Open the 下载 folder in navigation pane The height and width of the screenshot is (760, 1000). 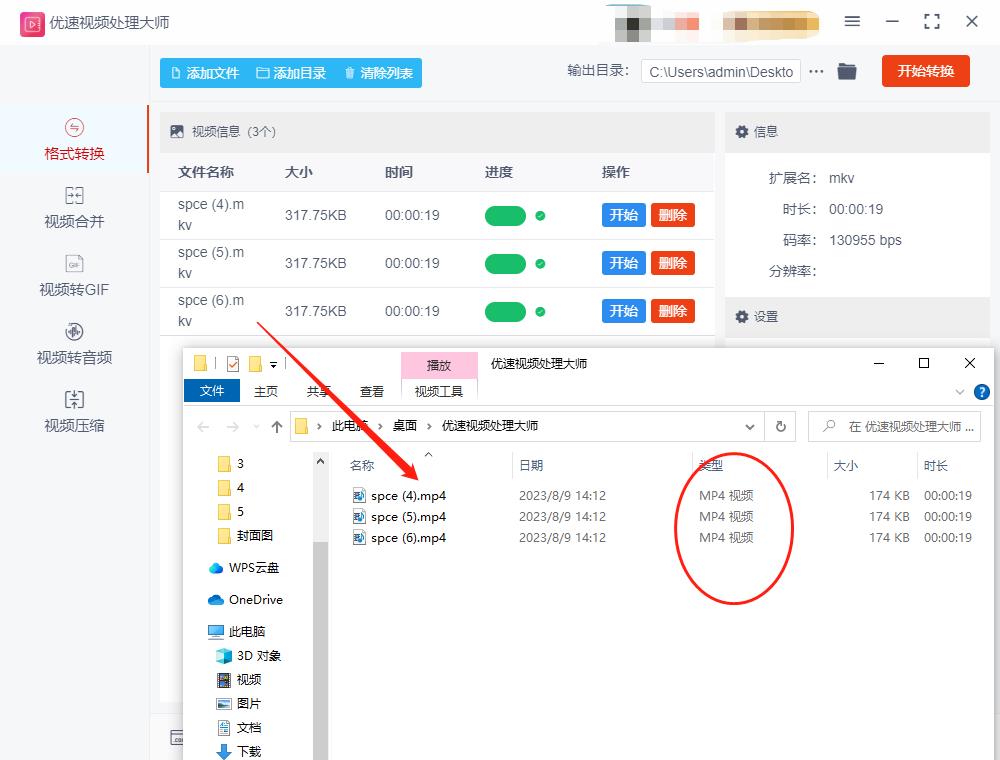point(239,751)
